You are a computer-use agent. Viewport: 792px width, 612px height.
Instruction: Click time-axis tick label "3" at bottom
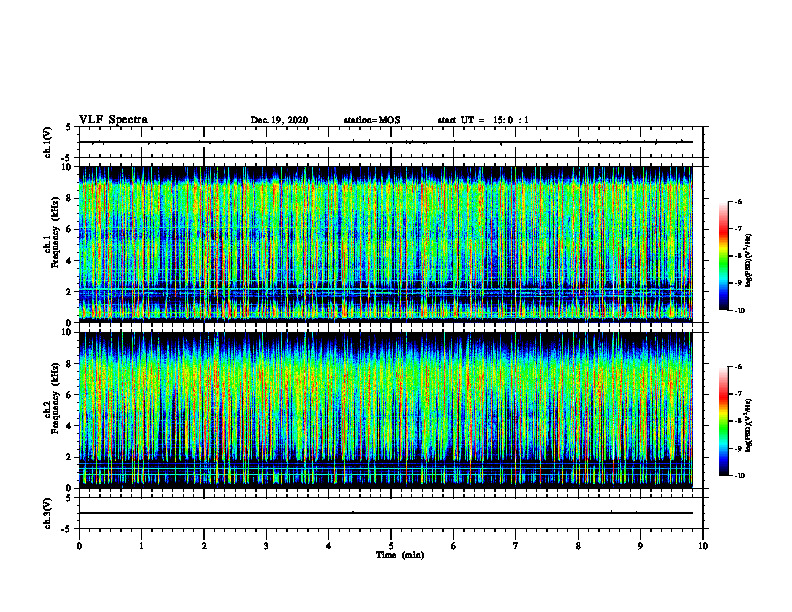(x=266, y=546)
